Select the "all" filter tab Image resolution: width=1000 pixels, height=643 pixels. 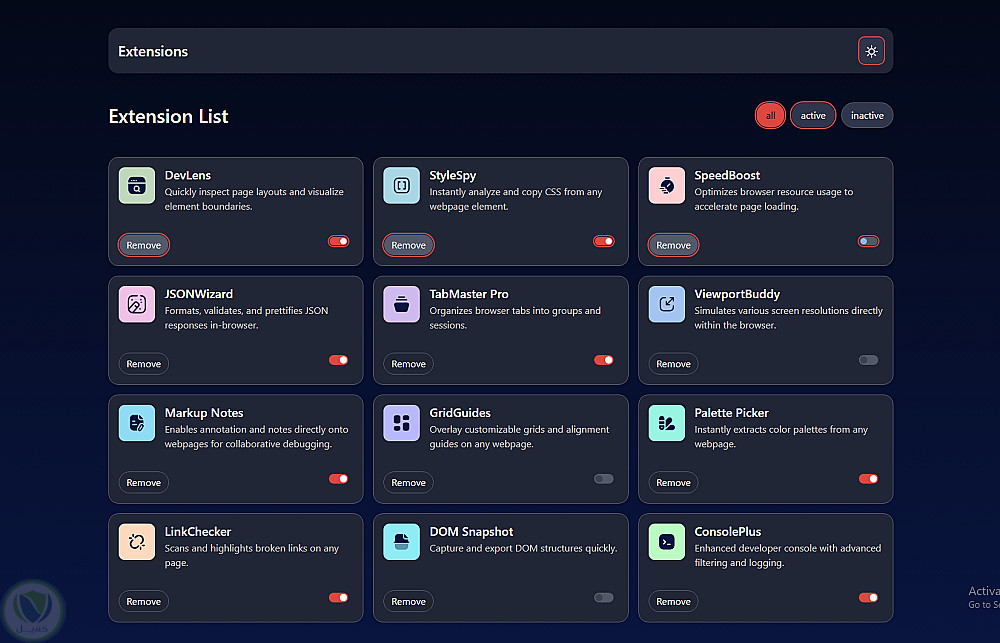770,115
